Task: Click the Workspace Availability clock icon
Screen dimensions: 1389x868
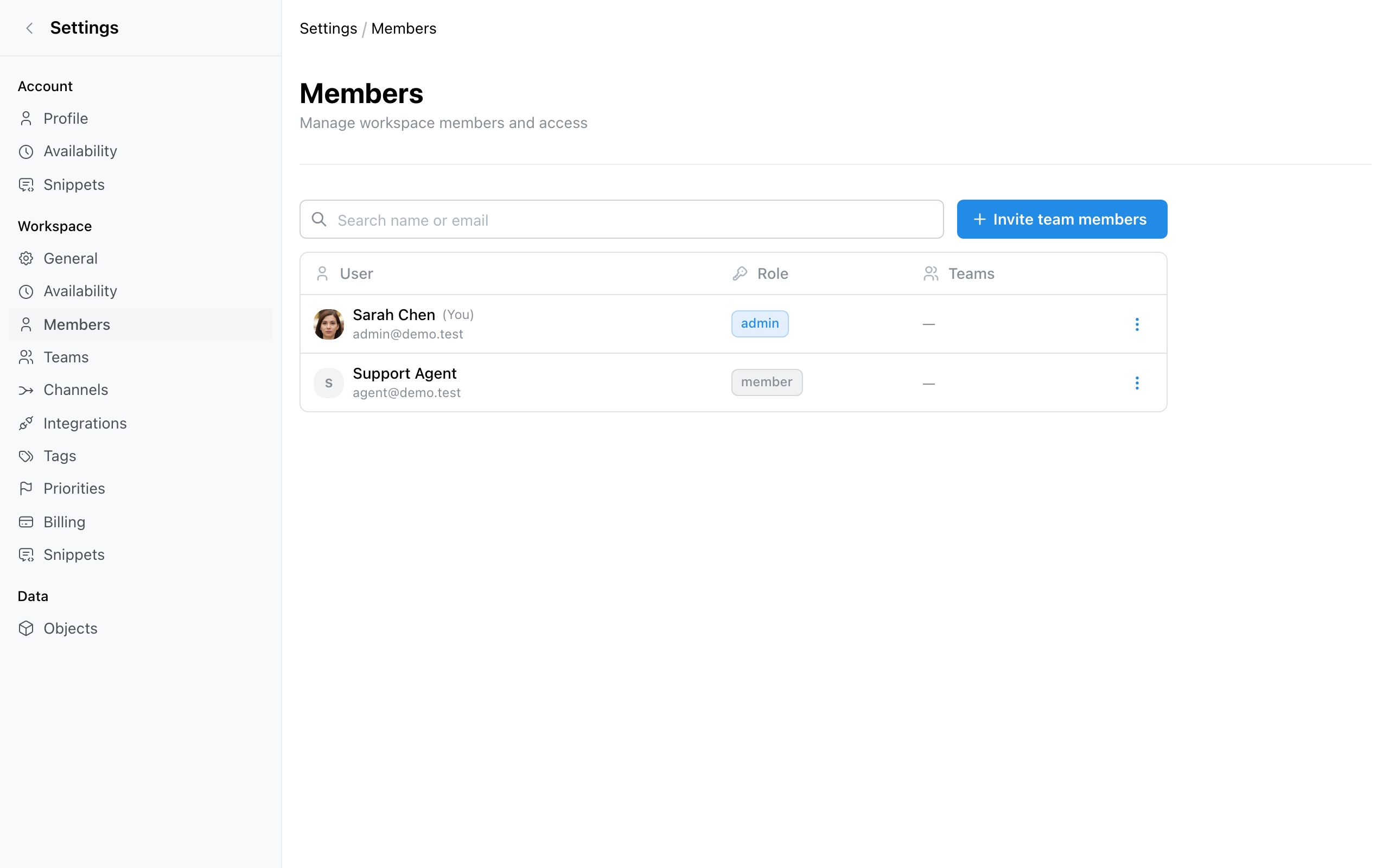Action: click(26, 292)
